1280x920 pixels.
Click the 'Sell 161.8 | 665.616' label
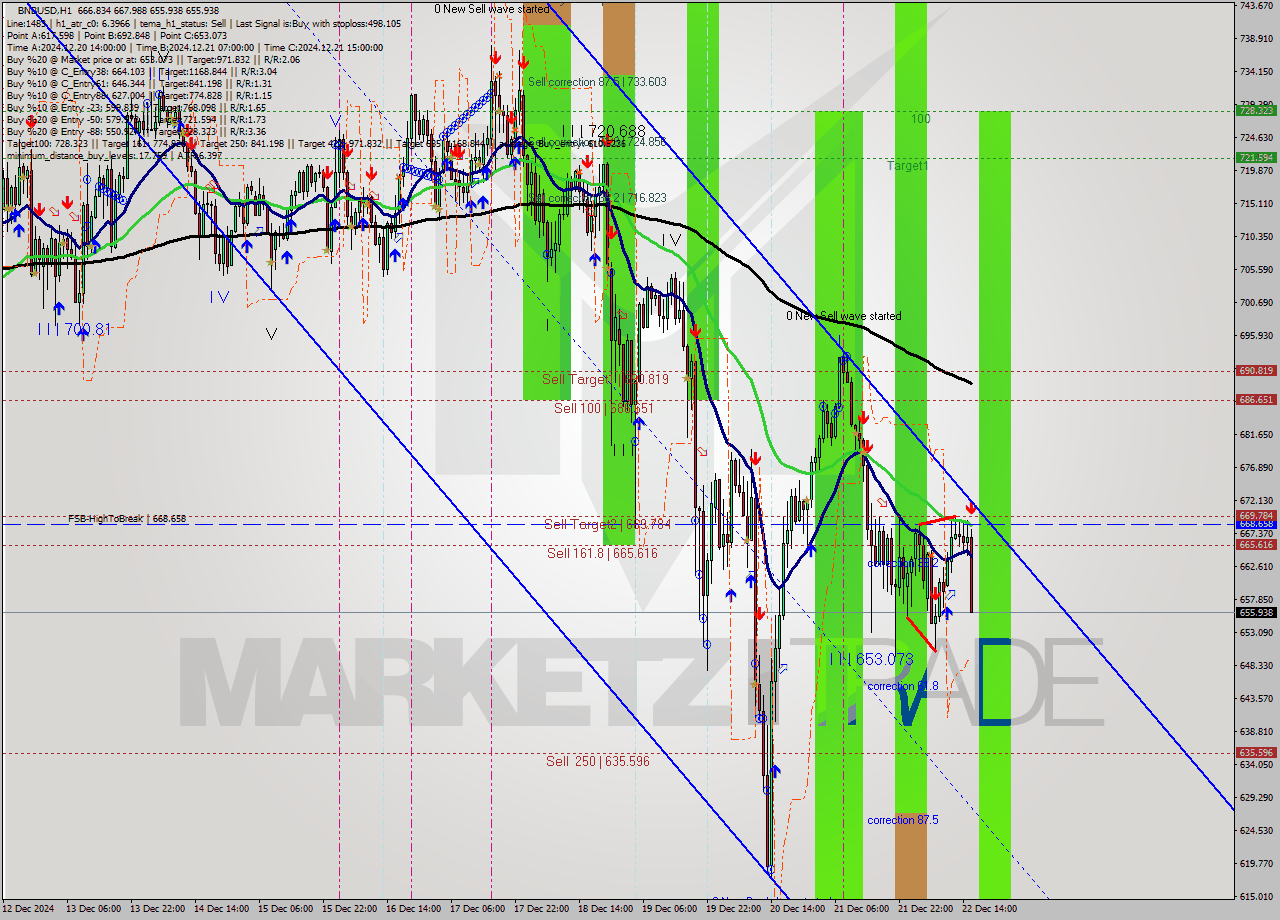tap(602, 553)
